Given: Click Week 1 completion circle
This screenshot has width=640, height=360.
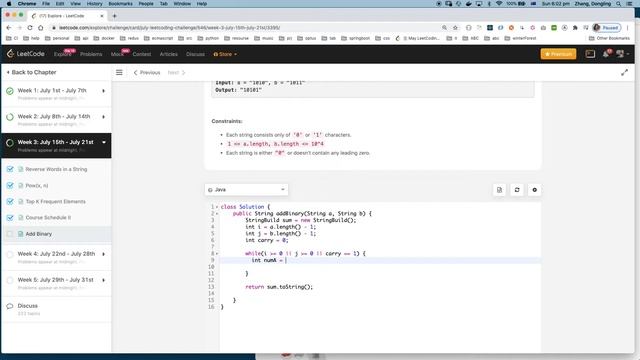Looking at the screenshot, I should pos(10,91).
